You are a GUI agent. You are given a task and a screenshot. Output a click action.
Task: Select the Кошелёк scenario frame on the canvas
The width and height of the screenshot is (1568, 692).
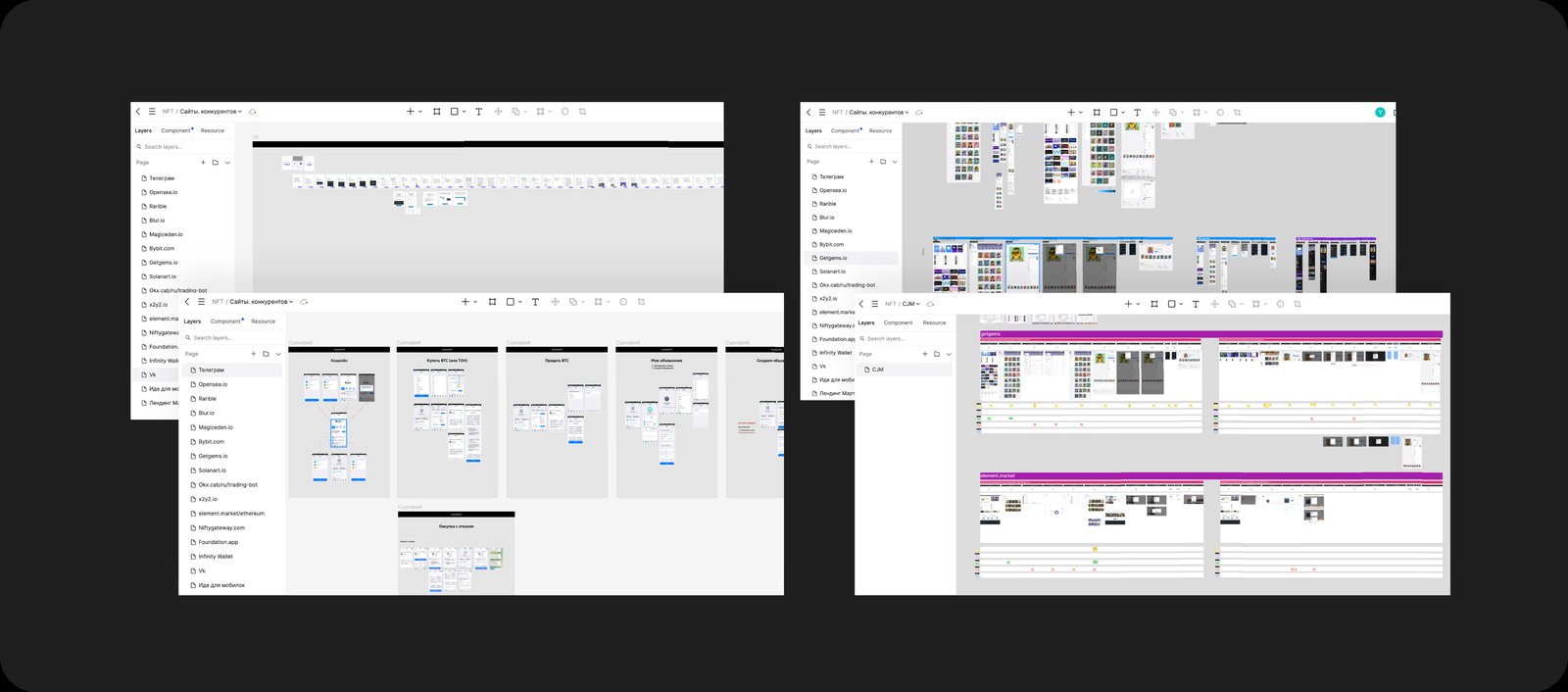tap(339, 422)
